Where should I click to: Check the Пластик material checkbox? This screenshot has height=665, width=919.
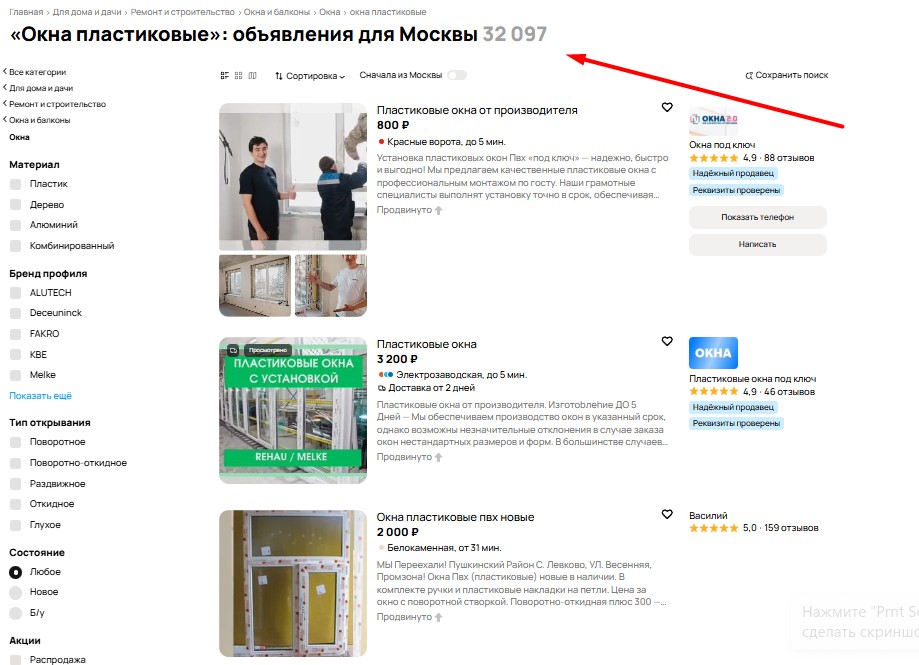[16, 184]
